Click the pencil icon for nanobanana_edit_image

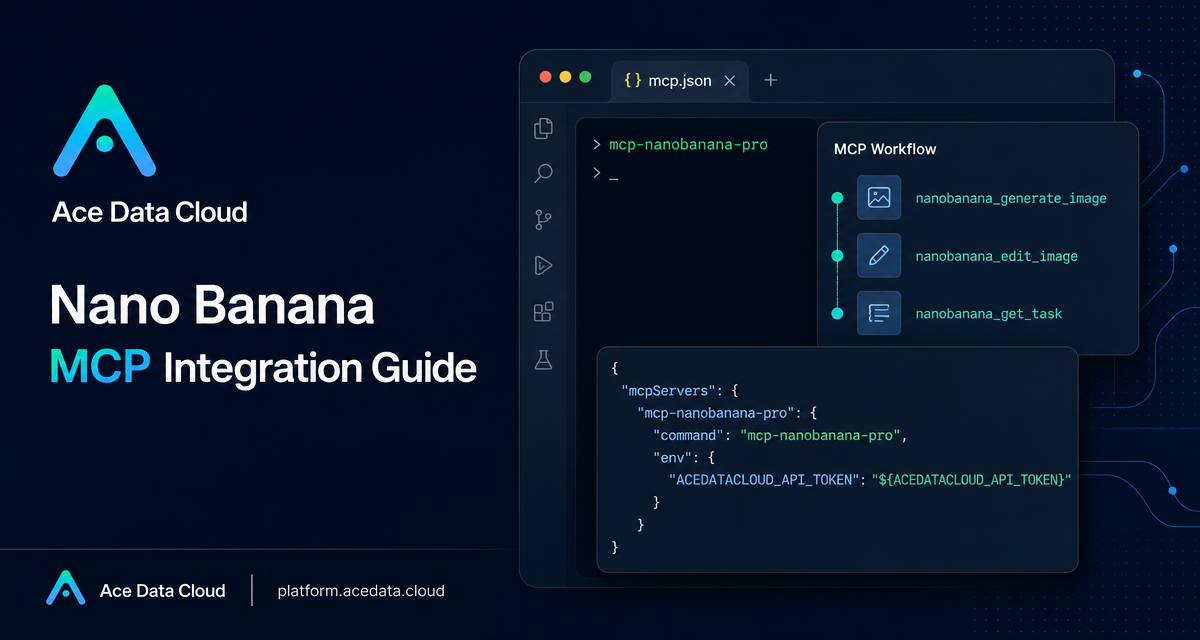pyautogui.click(x=879, y=256)
